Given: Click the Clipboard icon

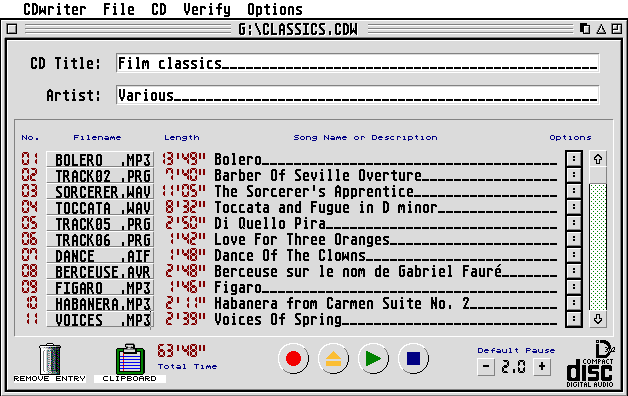Looking at the screenshot, I should click(x=130, y=359).
